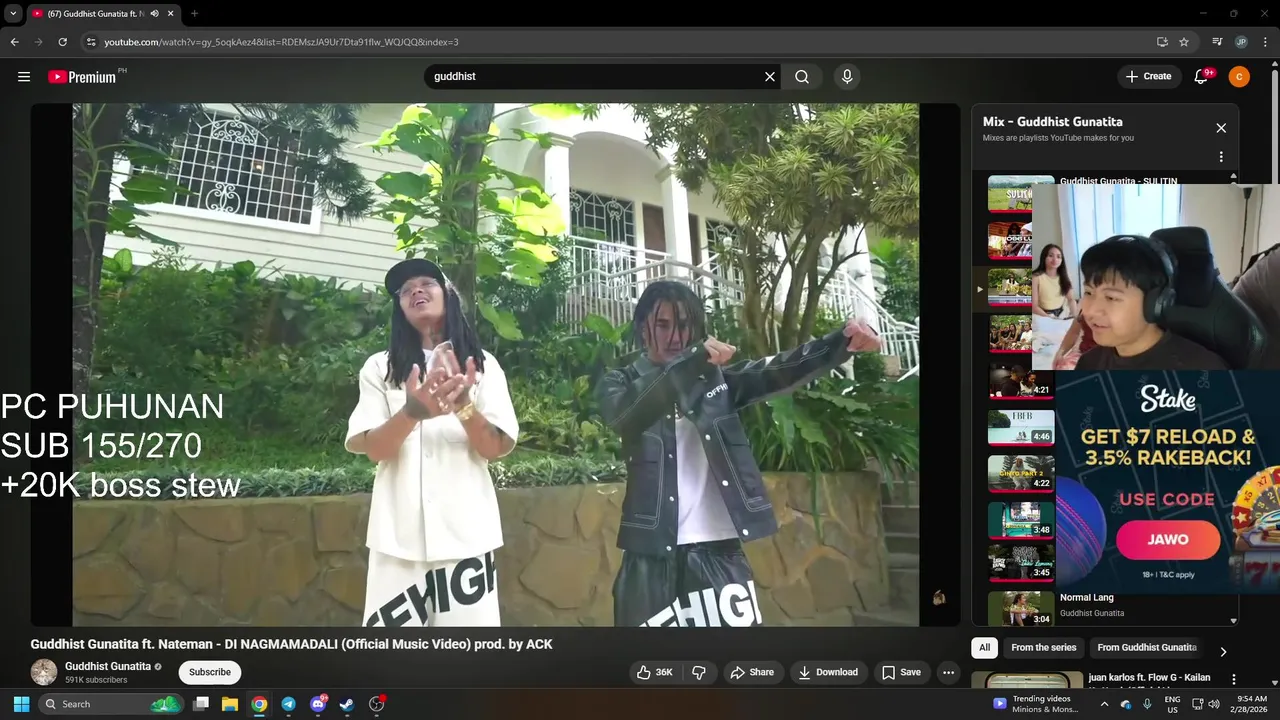Play playlist video with 3:48 duration

(x=1021, y=519)
